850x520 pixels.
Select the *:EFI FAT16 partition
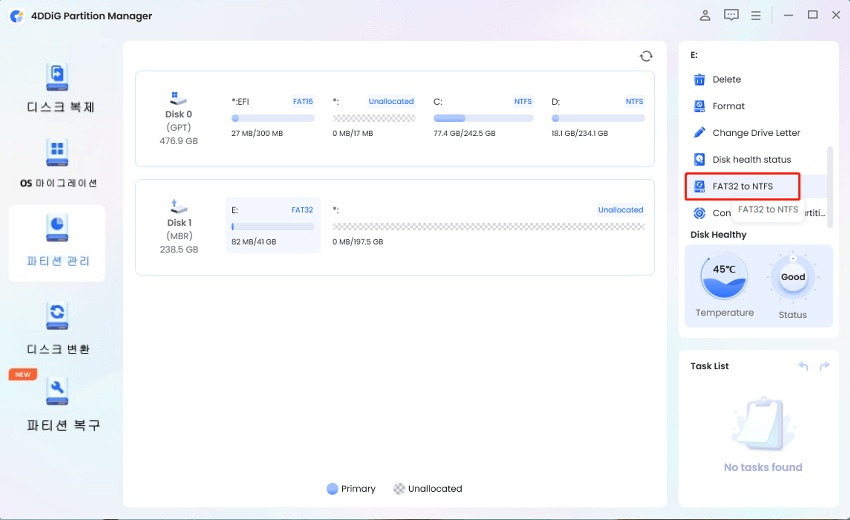coord(273,117)
